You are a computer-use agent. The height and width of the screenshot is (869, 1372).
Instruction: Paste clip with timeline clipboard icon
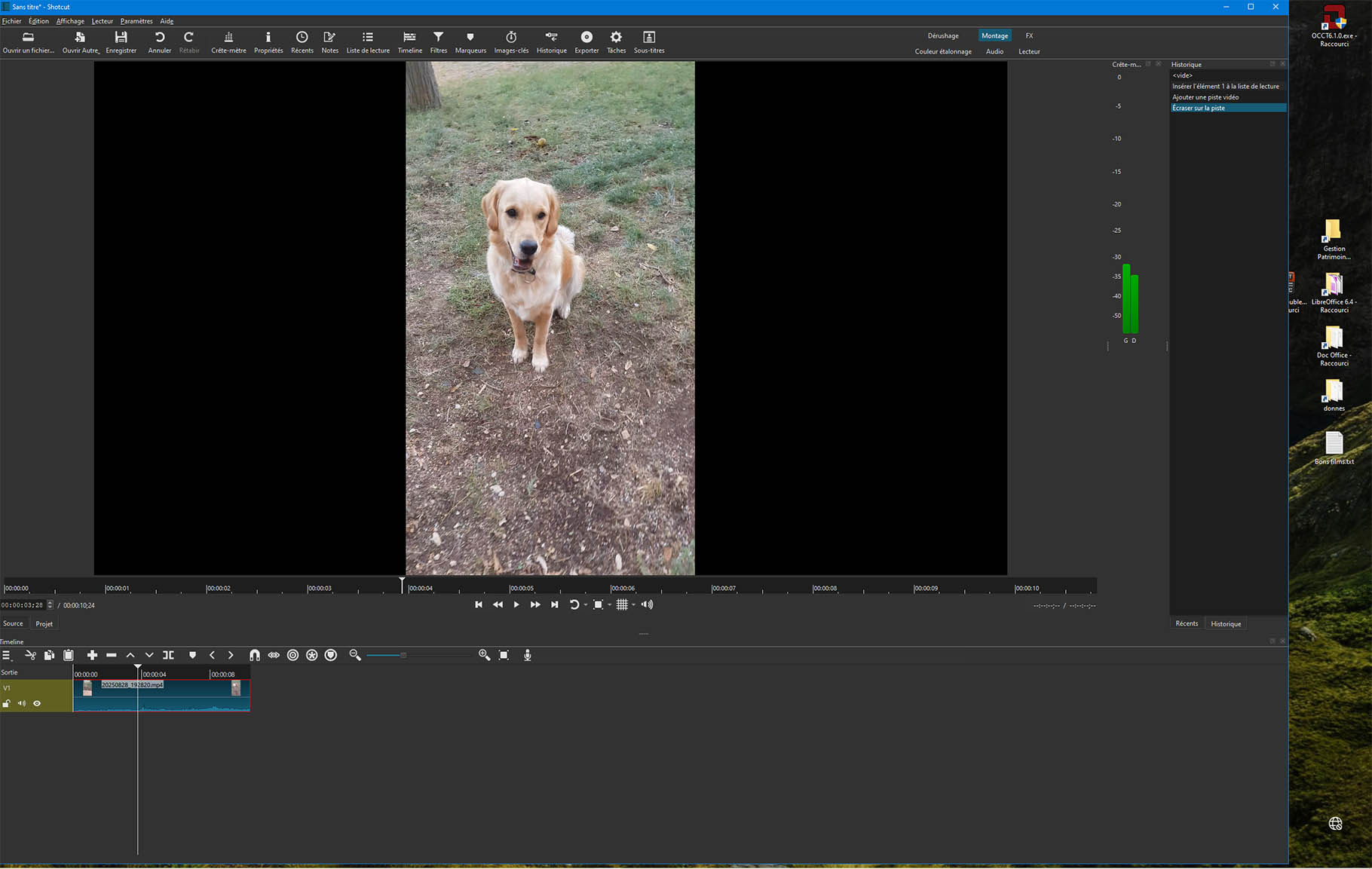click(69, 655)
